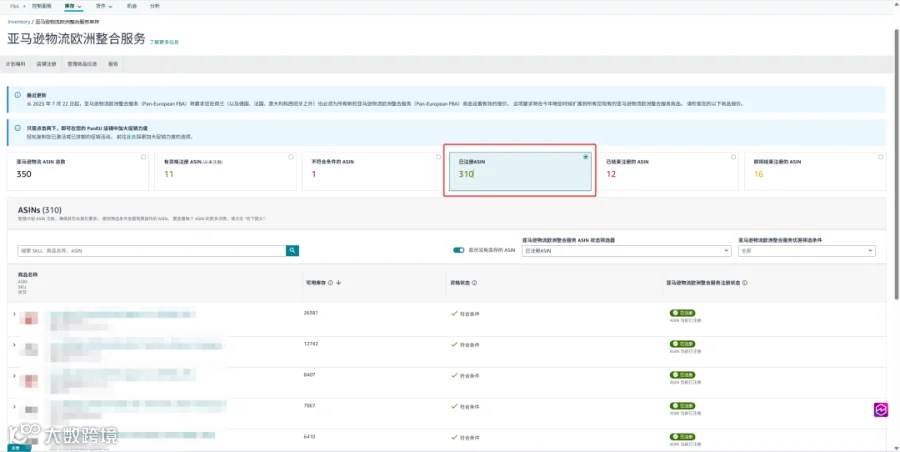
Task: Open product title link in the 12742 row
Action: coord(135,345)
